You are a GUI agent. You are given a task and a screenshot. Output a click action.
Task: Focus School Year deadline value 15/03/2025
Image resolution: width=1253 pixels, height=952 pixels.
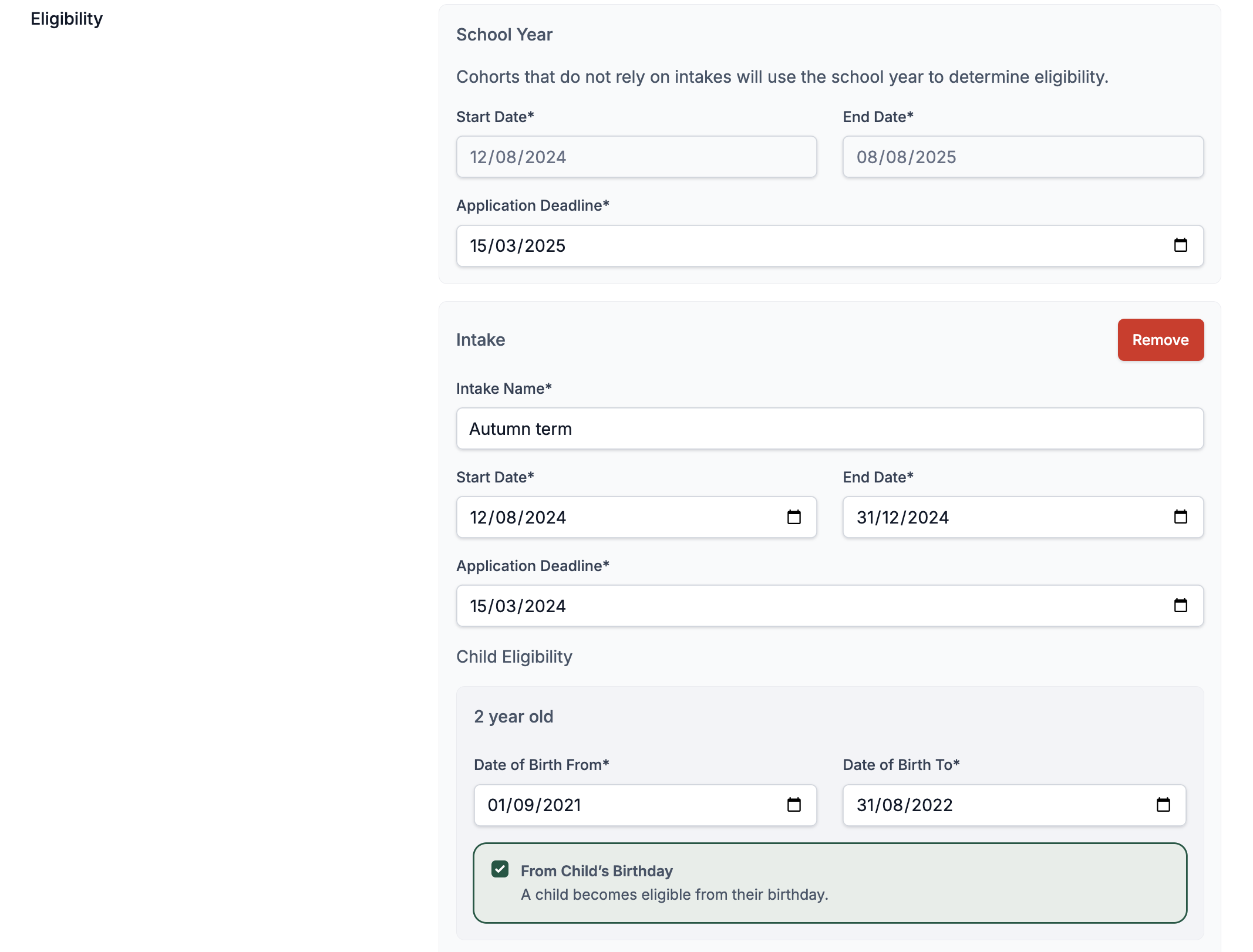click(517, 246)
